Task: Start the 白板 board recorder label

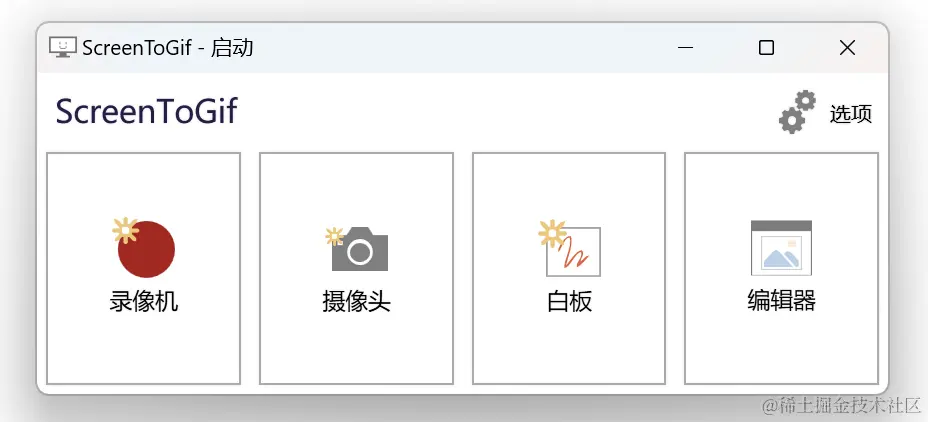Action: 569,302
